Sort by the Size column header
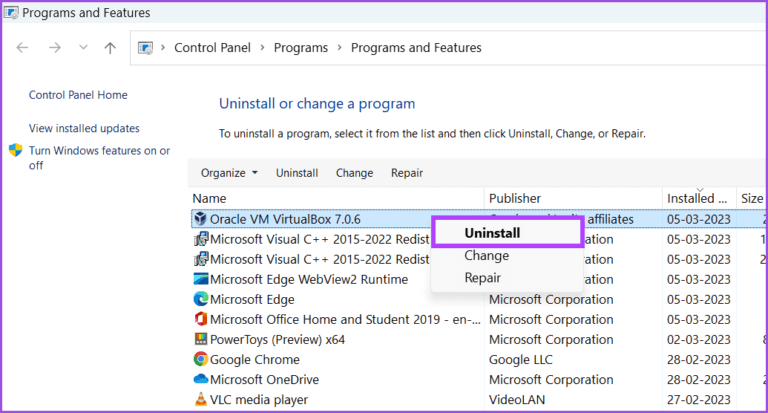The height and width of the screenshot is (413, 768). coord(752,198)
